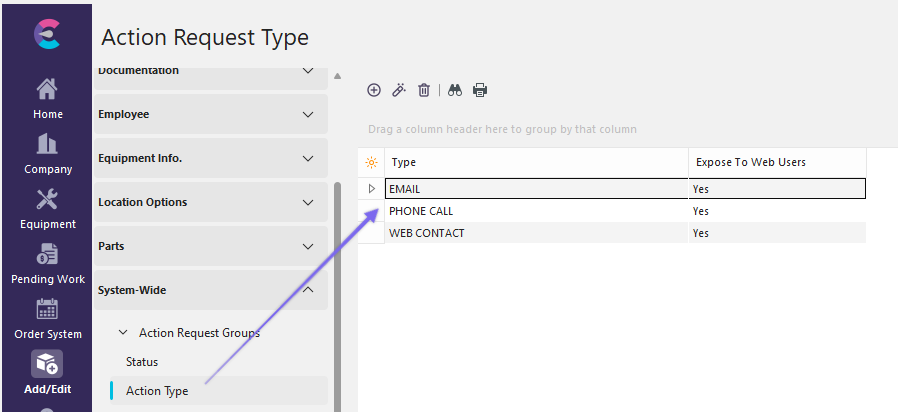This screenshot has height=412, width=898.
Task: Select the Action Type menu item
Action: click(157, 391)
